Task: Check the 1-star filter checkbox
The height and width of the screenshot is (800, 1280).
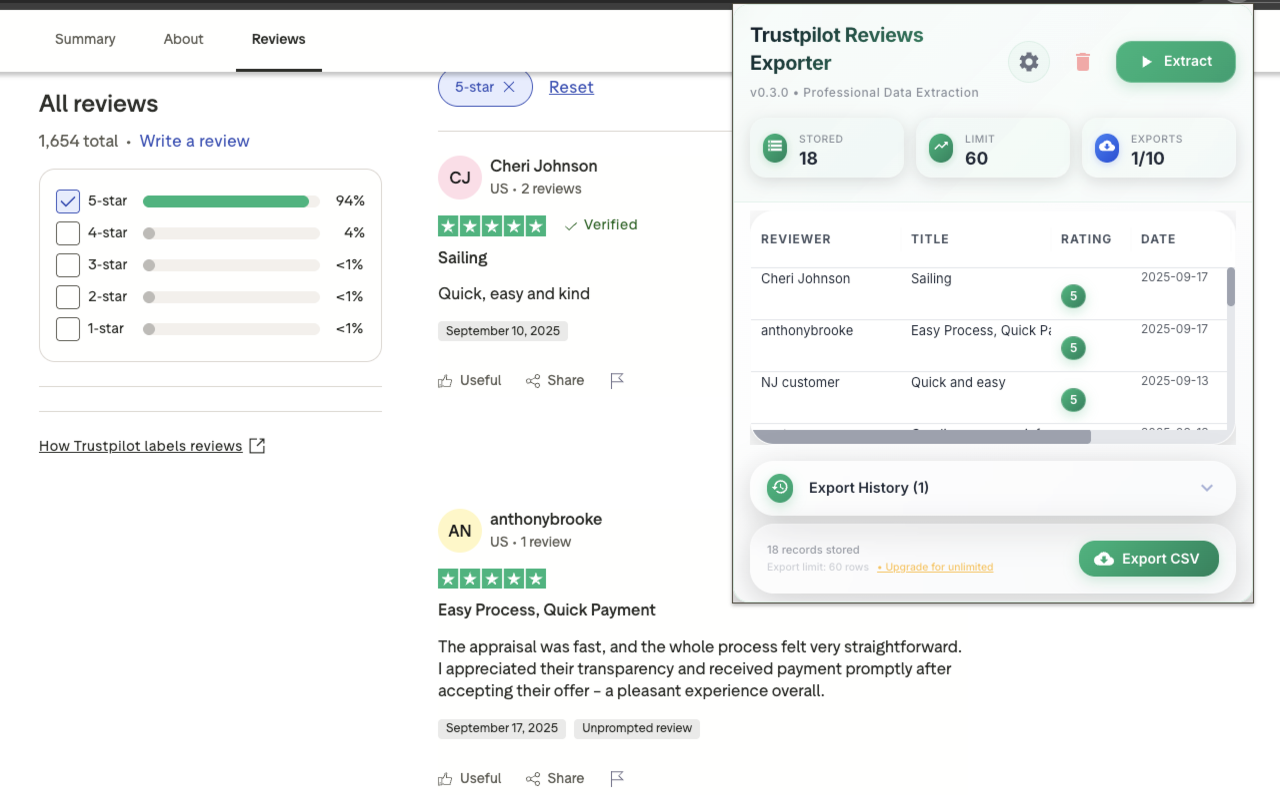Action: [68, 329]
